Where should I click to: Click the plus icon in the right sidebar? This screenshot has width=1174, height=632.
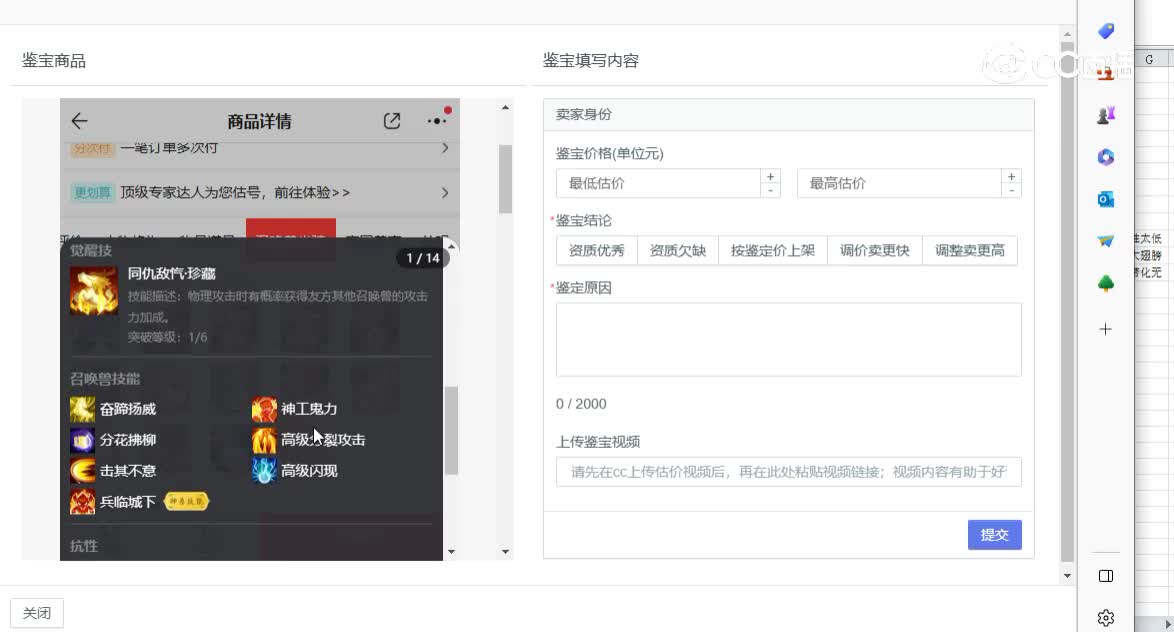[1105, 328]
